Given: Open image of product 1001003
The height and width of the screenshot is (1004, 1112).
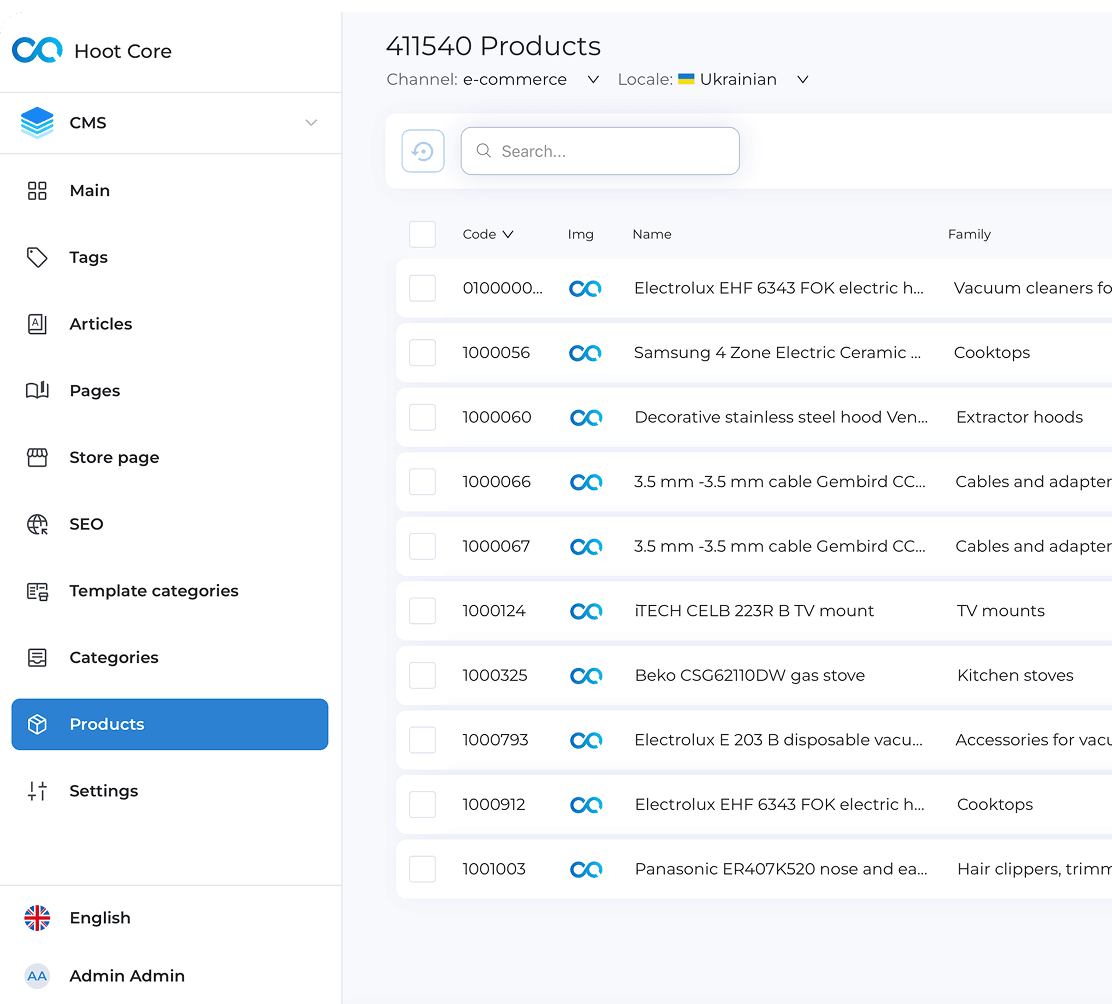Looking at the screenshot, I should tap(586, 869).
